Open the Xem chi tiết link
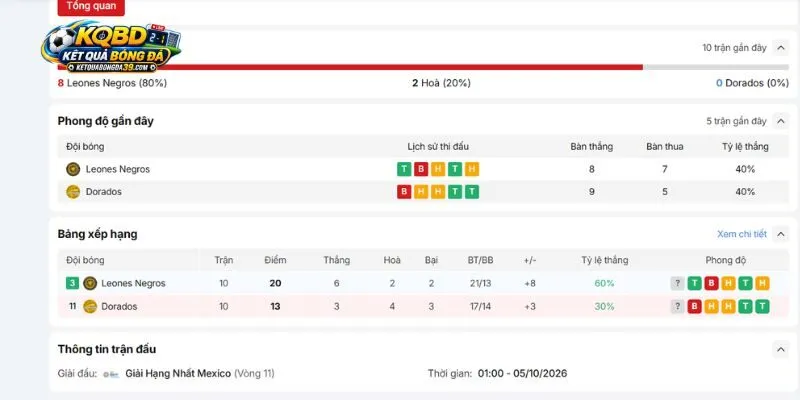The height and width of the screenshot is (400, 800). [742, 234]
